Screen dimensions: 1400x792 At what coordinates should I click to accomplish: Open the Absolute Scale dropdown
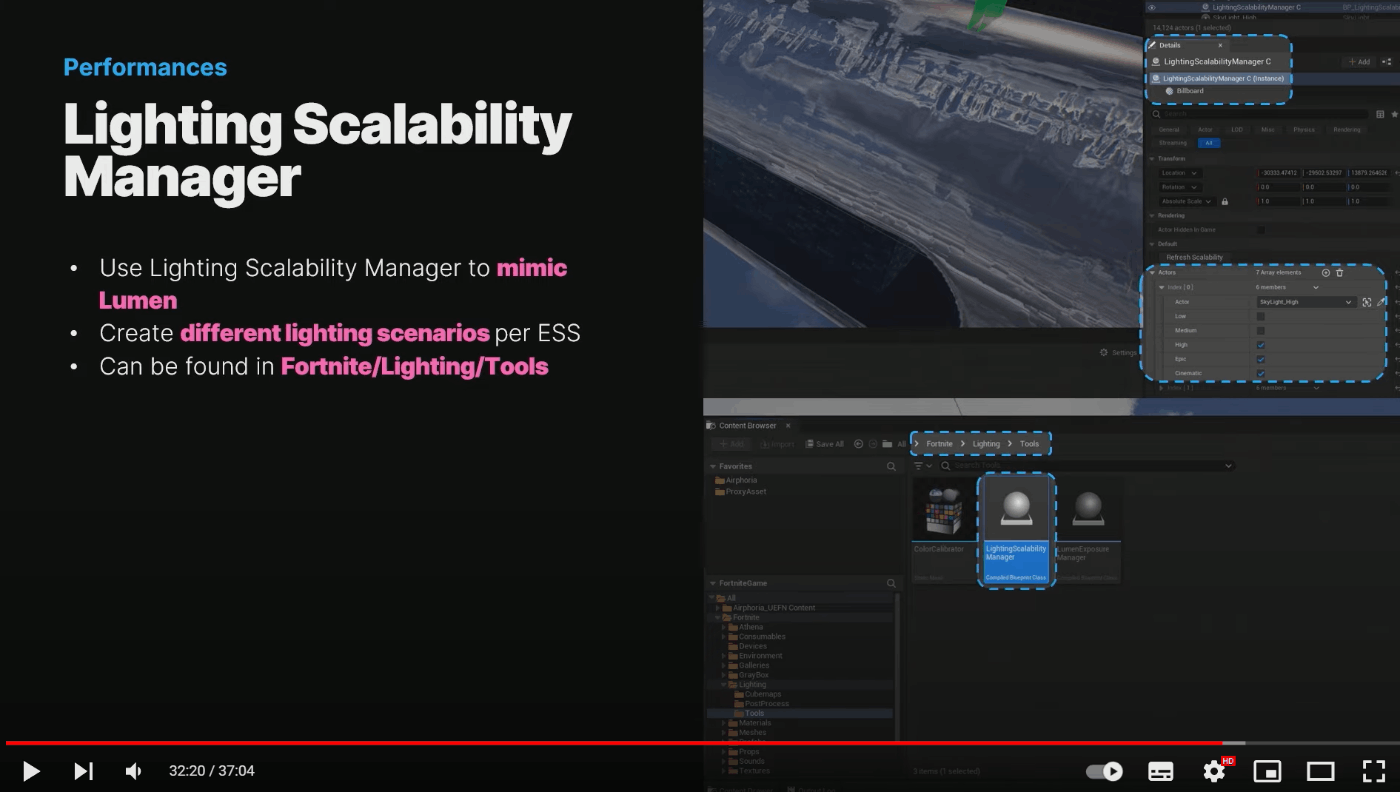click(1187, 201)
